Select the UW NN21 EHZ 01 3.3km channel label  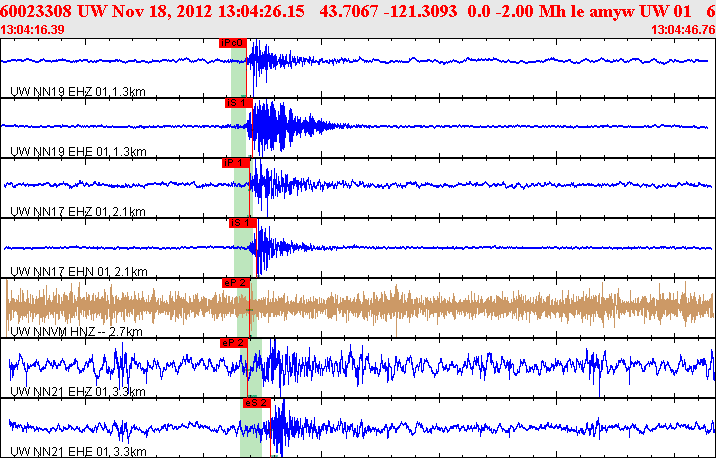[78, 391]
